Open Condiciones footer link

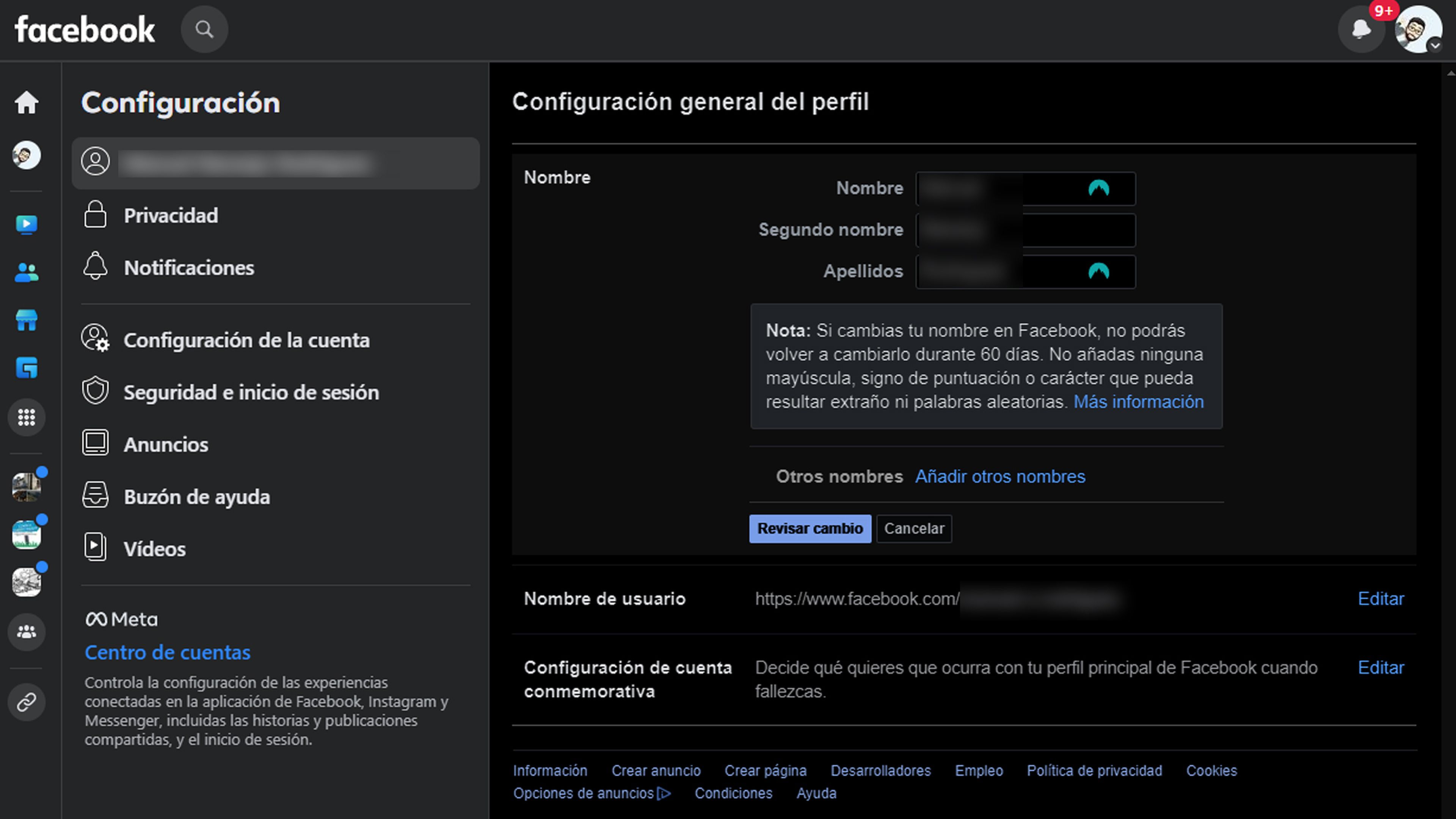733,793
